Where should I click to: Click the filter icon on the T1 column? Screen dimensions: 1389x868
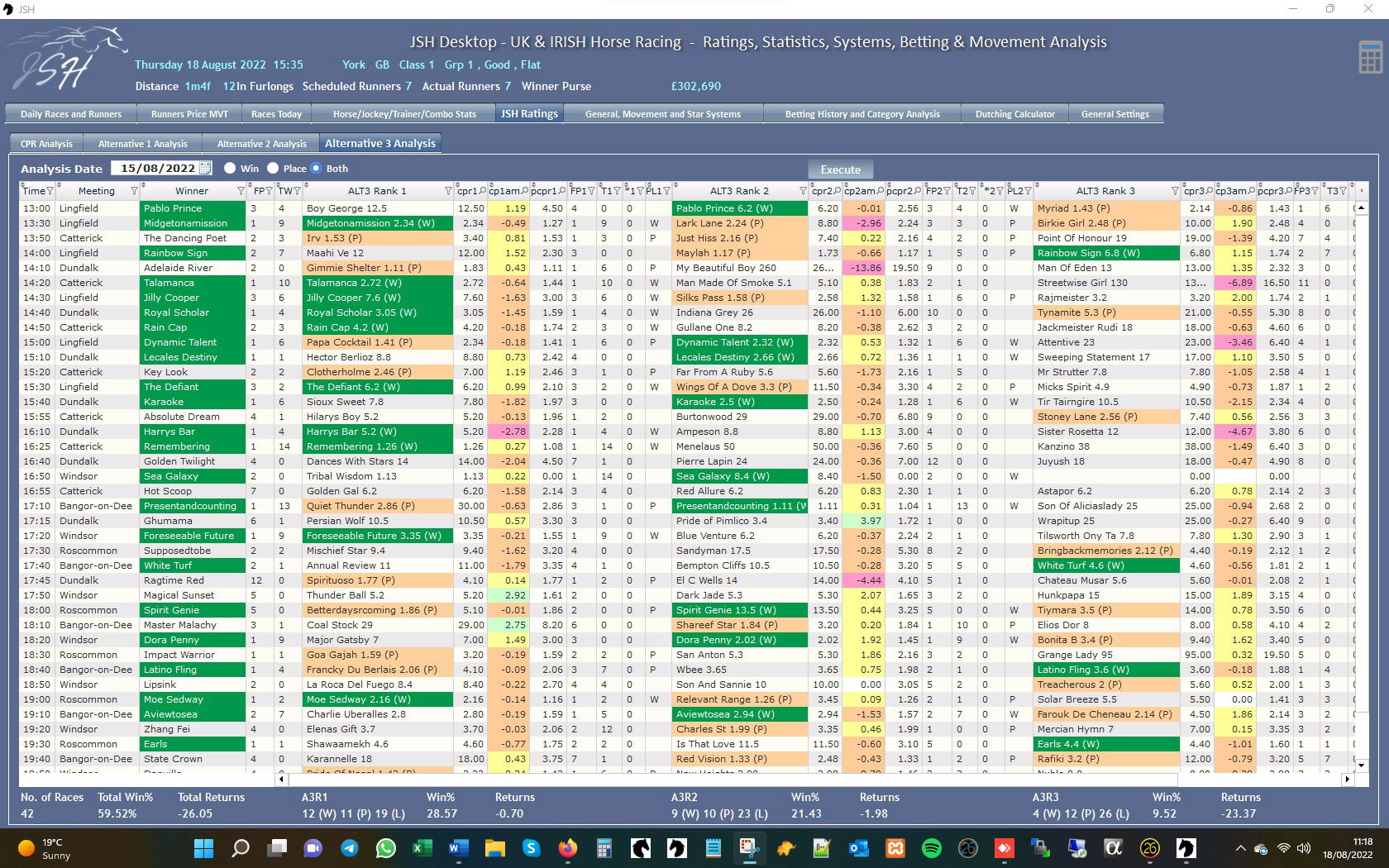coord(617,191)
